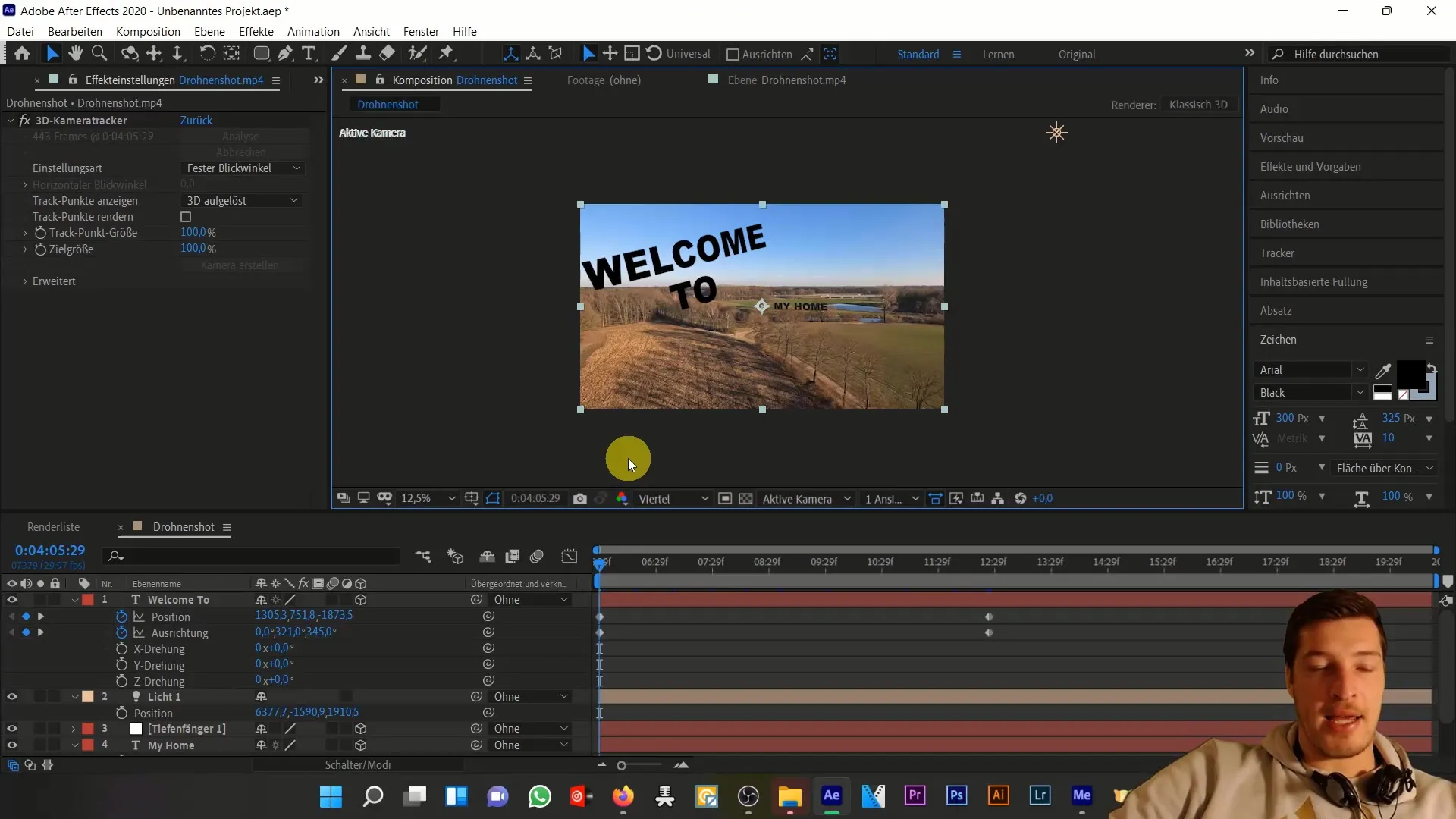Select Track-Punkte anzeigen dropdown
Screen dimensions: 1456x819
tap(243, 200)
